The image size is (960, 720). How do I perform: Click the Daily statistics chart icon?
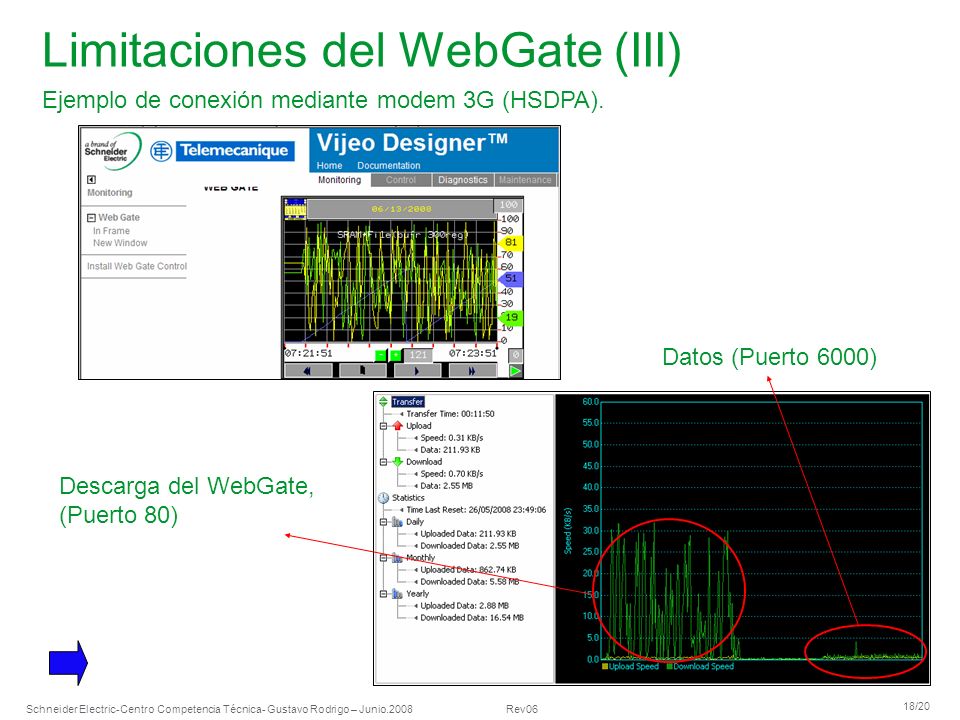click(397, 522)
